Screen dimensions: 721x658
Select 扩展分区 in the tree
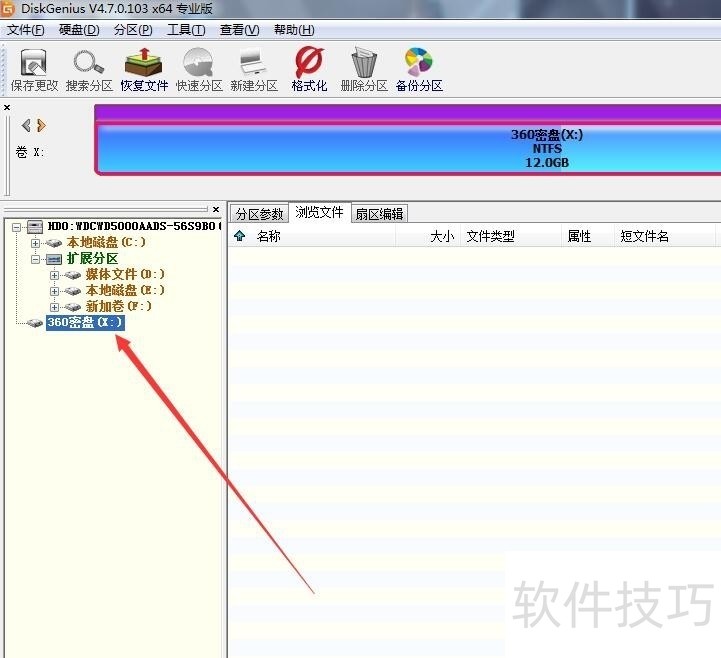click(x=92, y=258)
